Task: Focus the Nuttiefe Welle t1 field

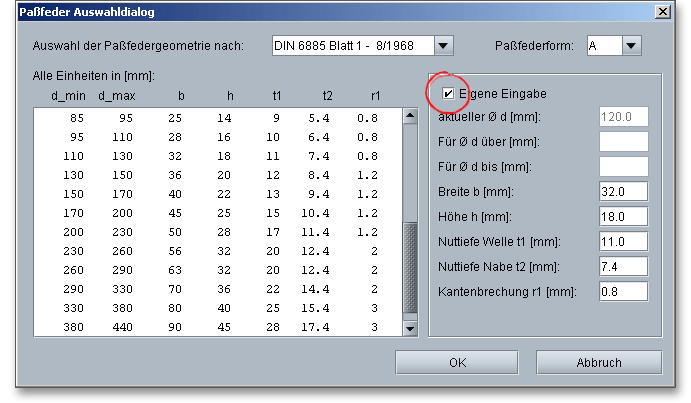Action: coord(623,241)
